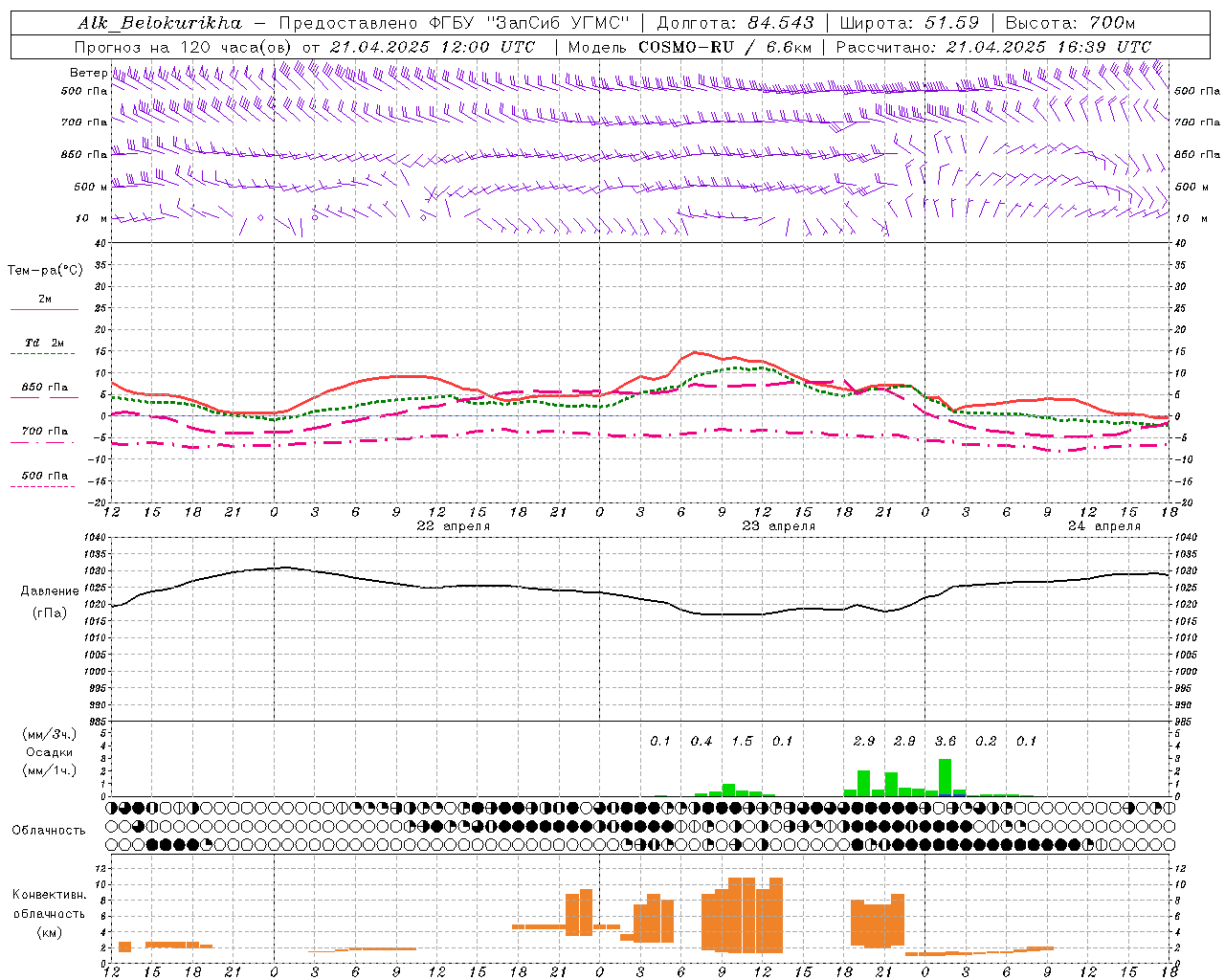
Task: Click the Осадки precipitation label
Action: [50, 752]
